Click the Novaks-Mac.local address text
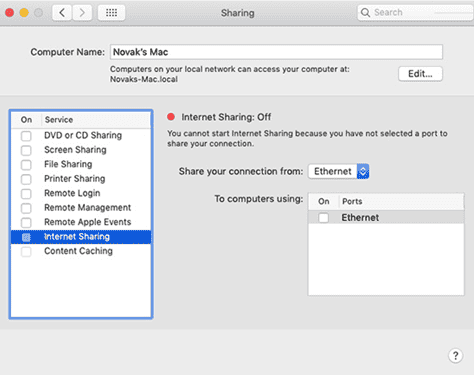This screenshot has width=474, height=375. pos(144,79)
